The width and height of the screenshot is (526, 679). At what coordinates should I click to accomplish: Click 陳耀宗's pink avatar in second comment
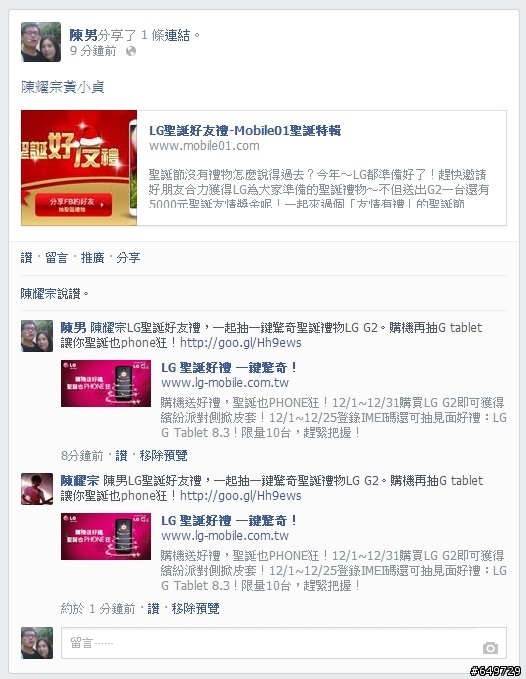coord(37,489)
